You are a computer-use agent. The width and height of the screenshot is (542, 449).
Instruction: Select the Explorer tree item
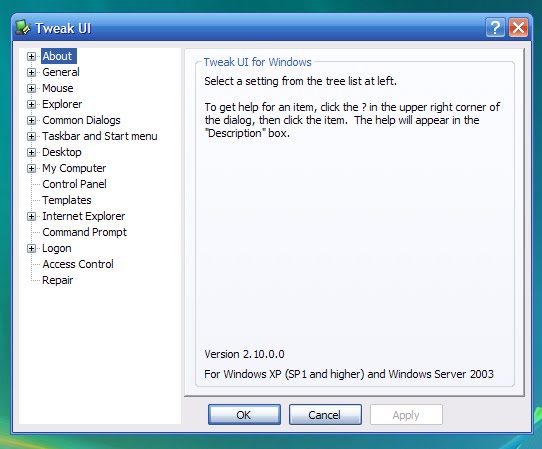coord(62,104)
